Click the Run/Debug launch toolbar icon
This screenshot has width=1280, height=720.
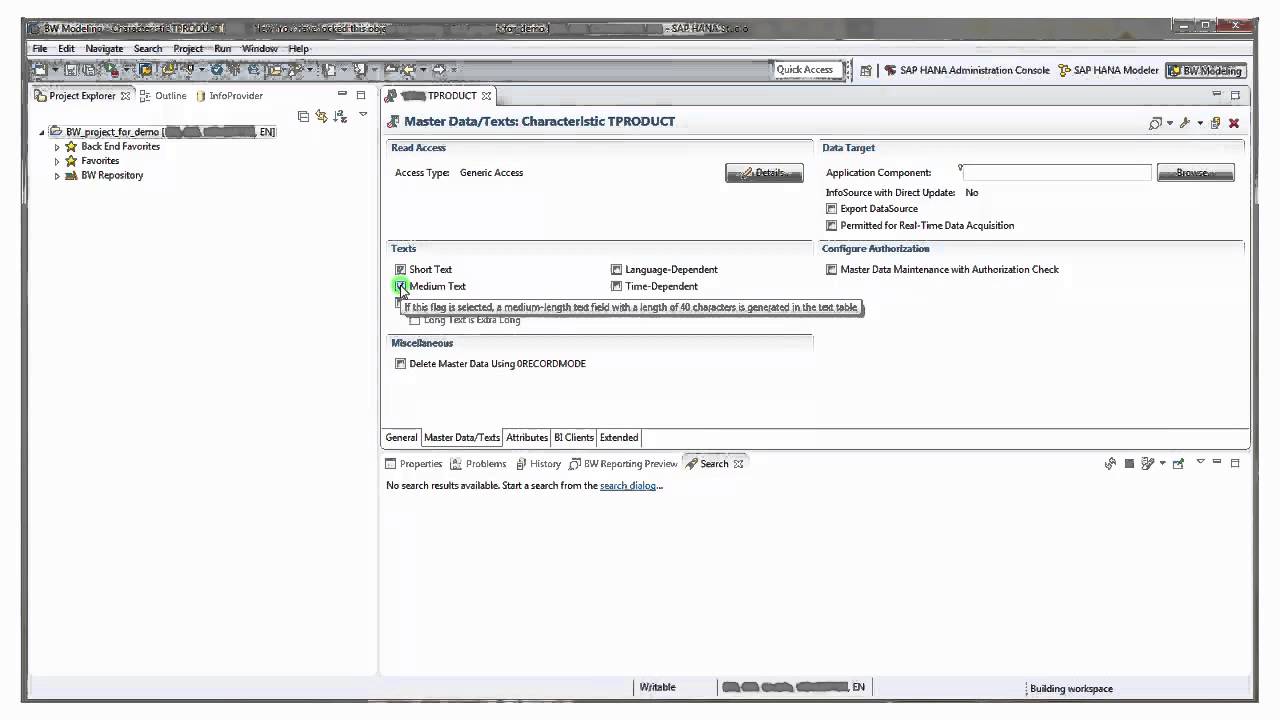pyautogui.click(x=110, y=70)
